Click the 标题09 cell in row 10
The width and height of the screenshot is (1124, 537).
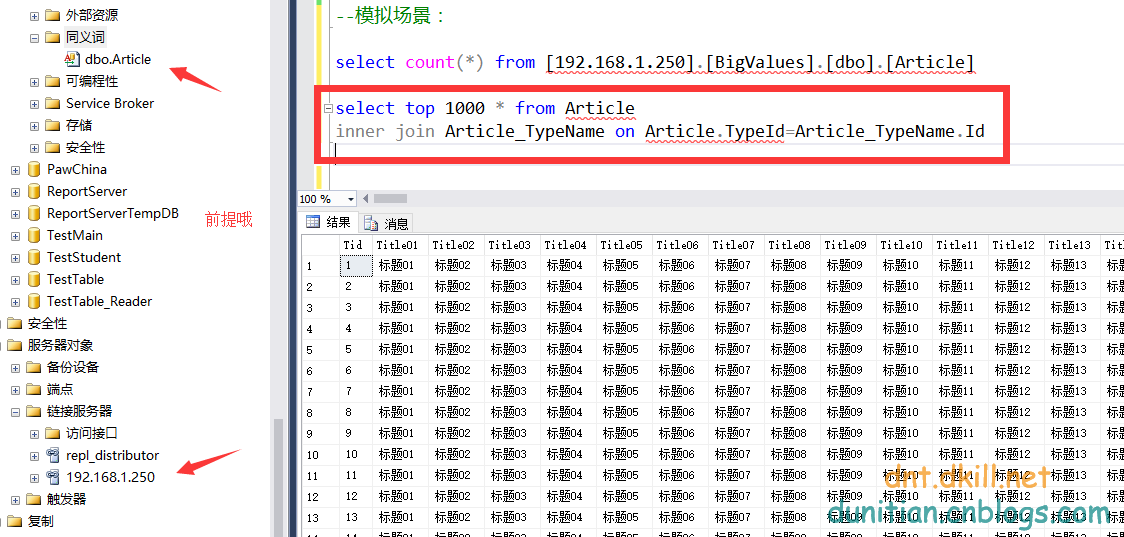[x=848, y=455]
